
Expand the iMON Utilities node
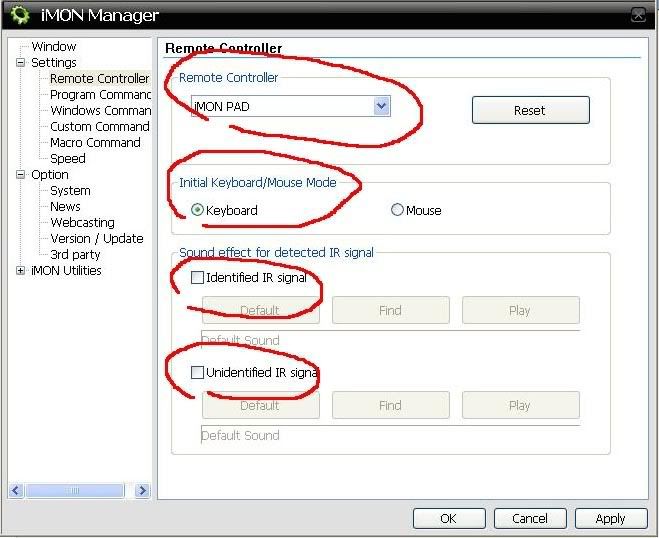coord(20,270)
